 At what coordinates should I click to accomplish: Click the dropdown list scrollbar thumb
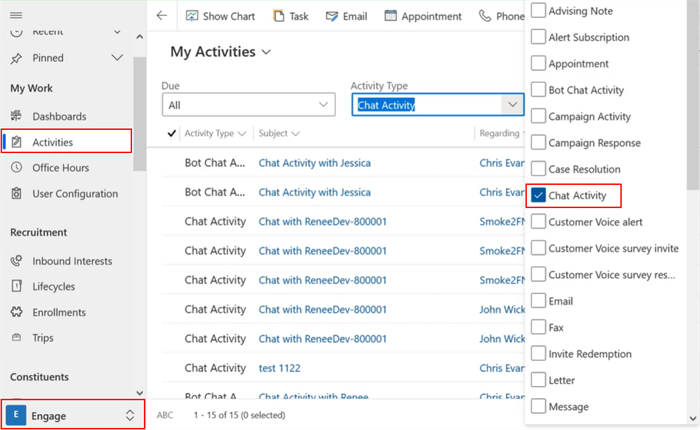tap(693, 95)
